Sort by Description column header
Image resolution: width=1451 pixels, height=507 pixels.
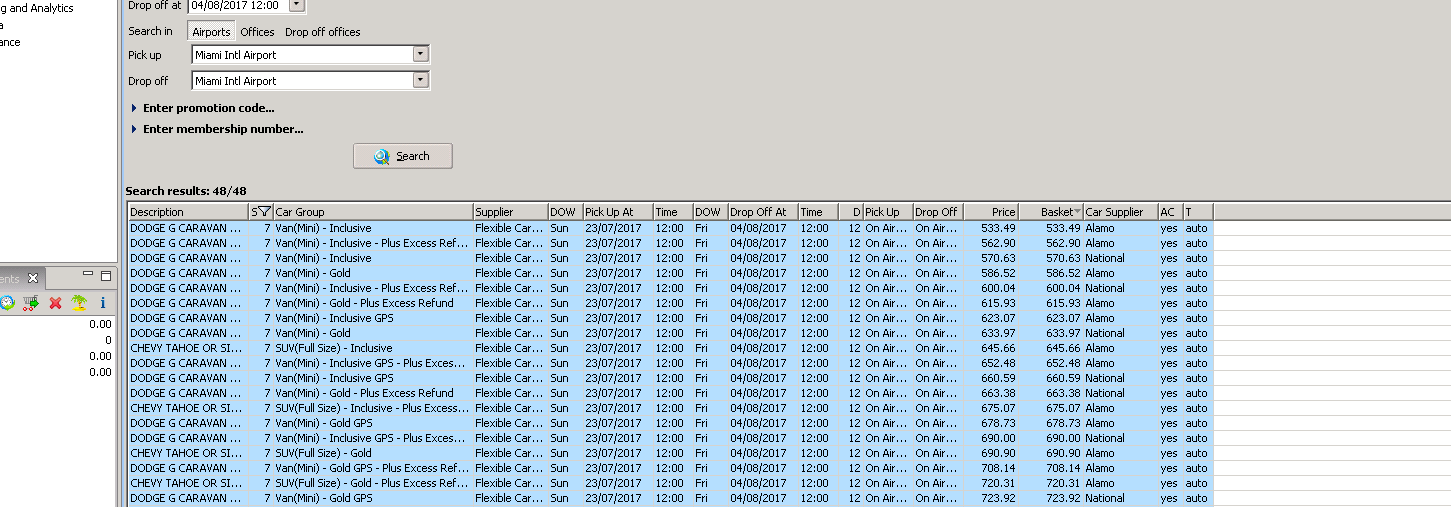(188, 212)
